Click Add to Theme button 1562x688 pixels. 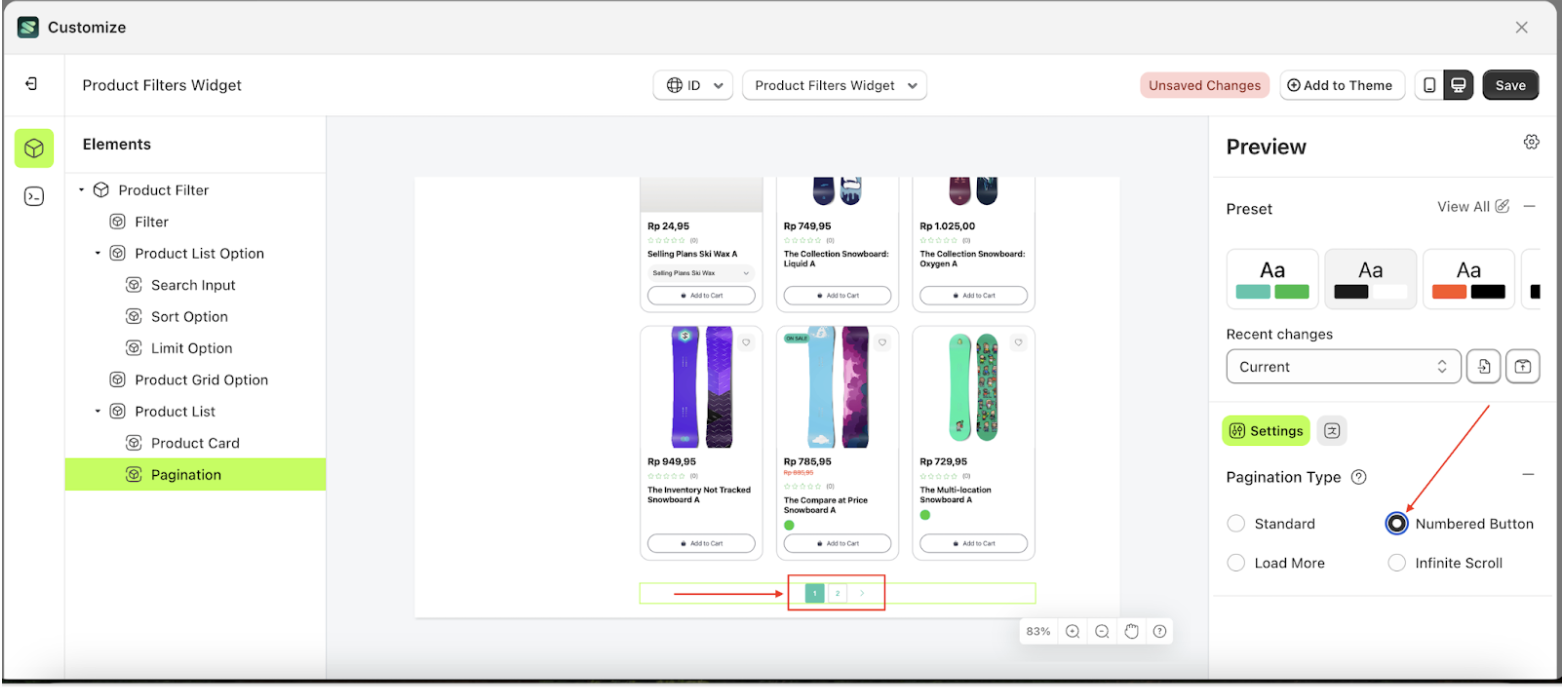click(1342, 85)
